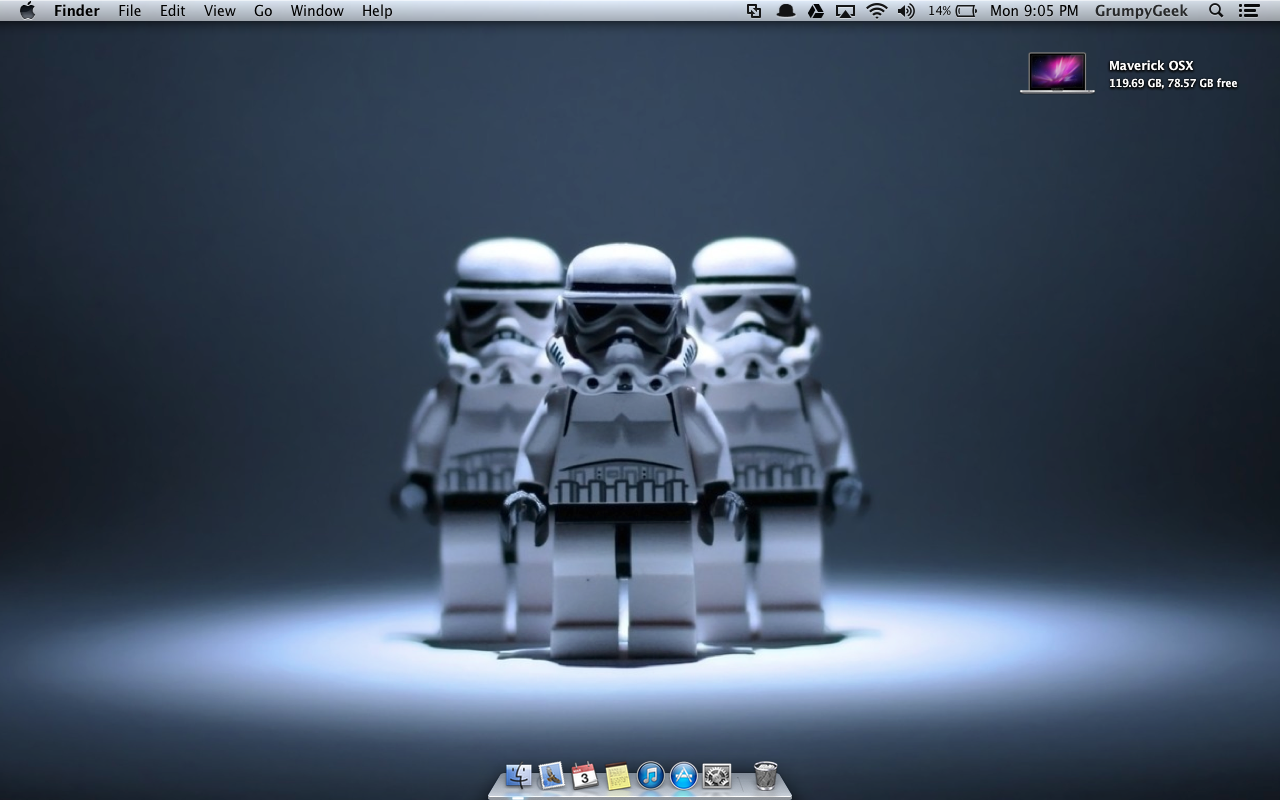Click the 119.69 GB, 78.57 GB free text
Screen dimensions: 1280x800
tap(1173, 83)
